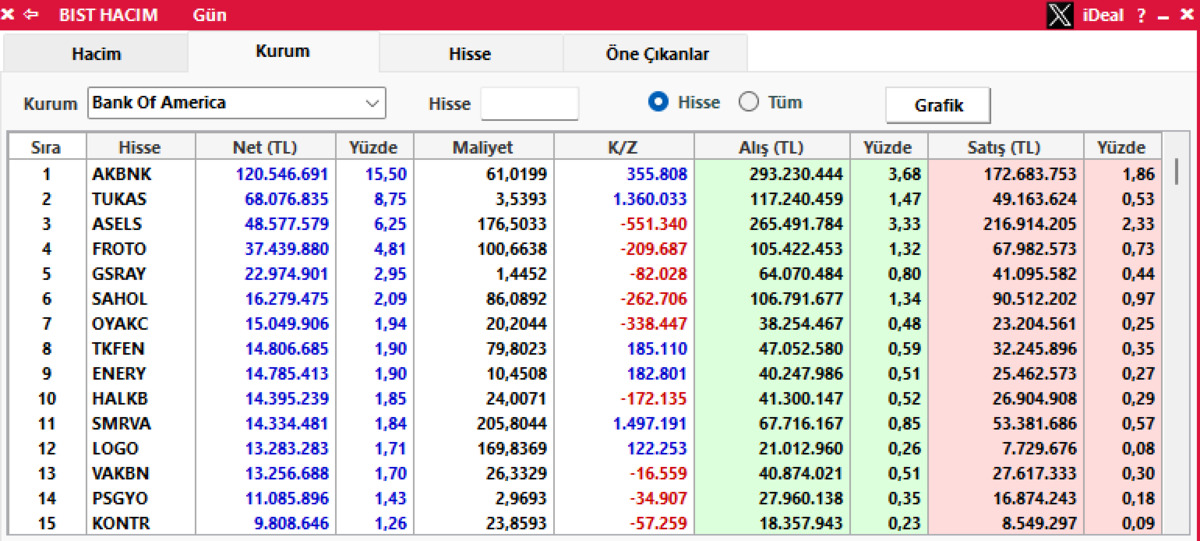The width and height of the screenshot is (1200, 541).
Task: Sort by the Alış (TL) column header
Action: (x=771, y=147)
